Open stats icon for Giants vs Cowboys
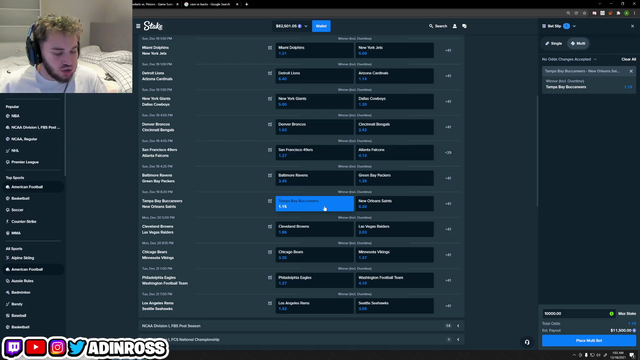Image resolution: width=640 pixels, height=360 pixels. point(270,99)
